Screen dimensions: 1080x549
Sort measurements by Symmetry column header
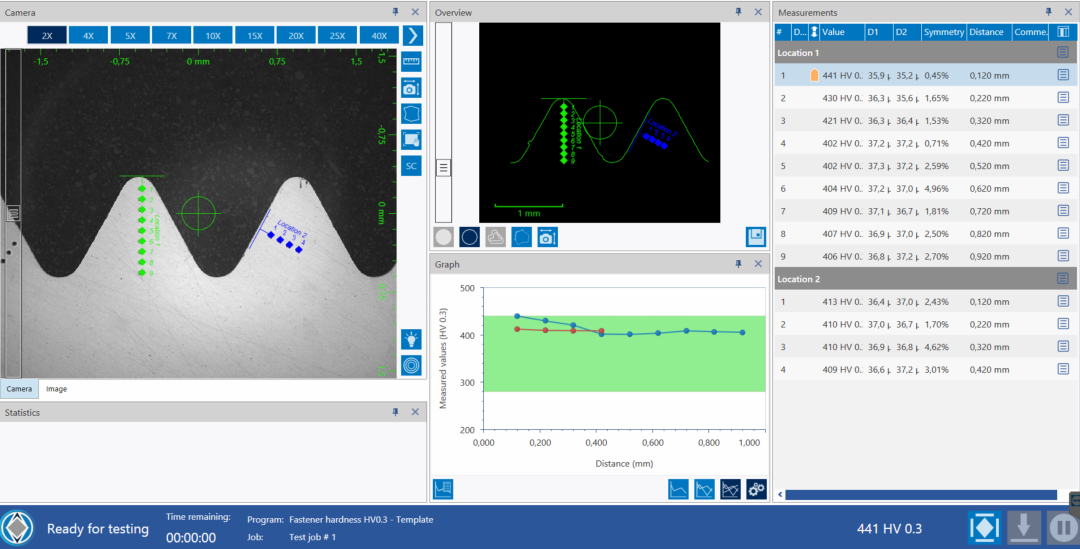[943, 32]
